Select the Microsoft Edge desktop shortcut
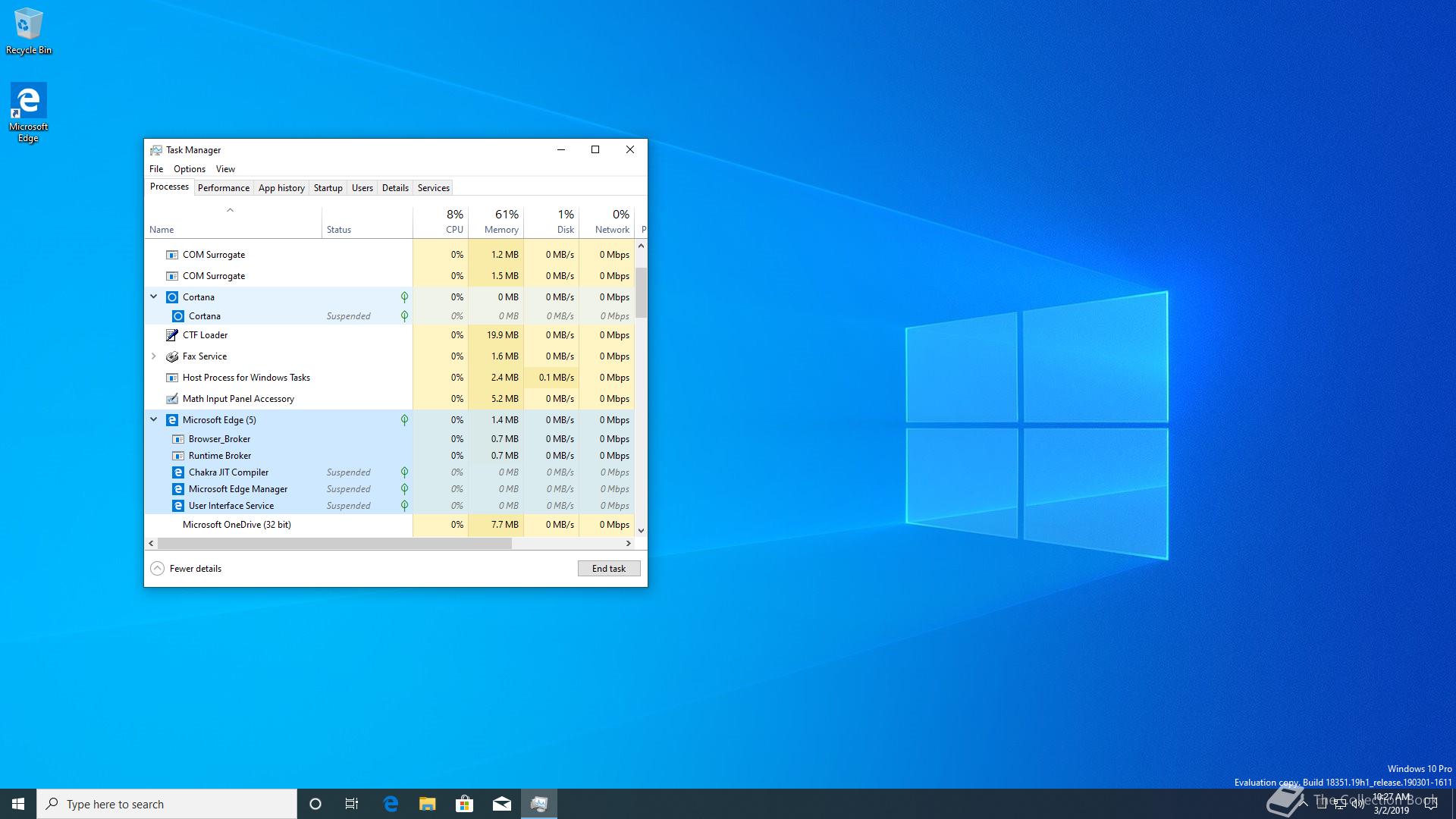Screen dimensions: 1456x819 (x=28, y=112)
